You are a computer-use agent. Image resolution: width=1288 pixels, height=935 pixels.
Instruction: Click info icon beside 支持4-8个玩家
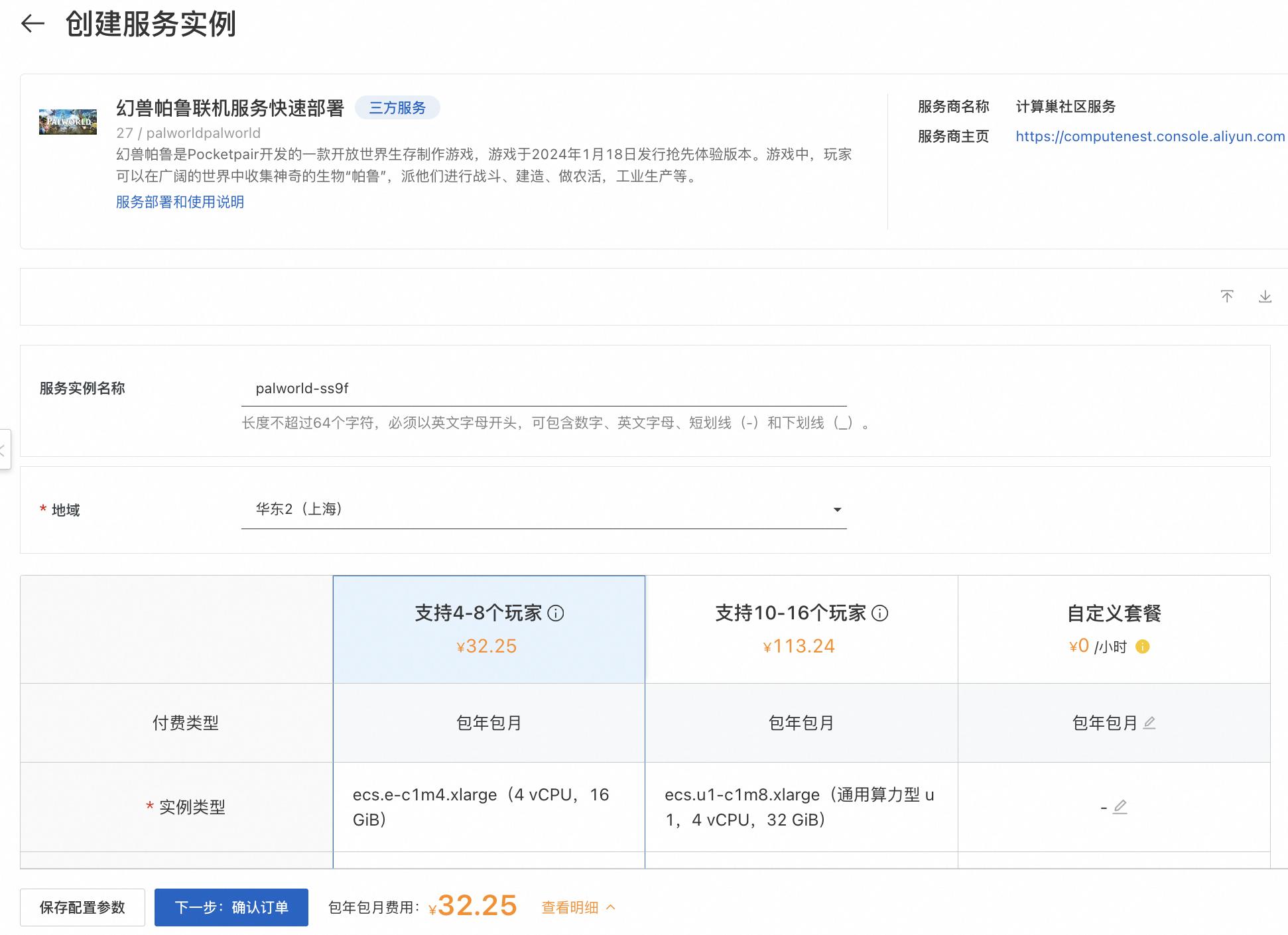pos(556,613)
